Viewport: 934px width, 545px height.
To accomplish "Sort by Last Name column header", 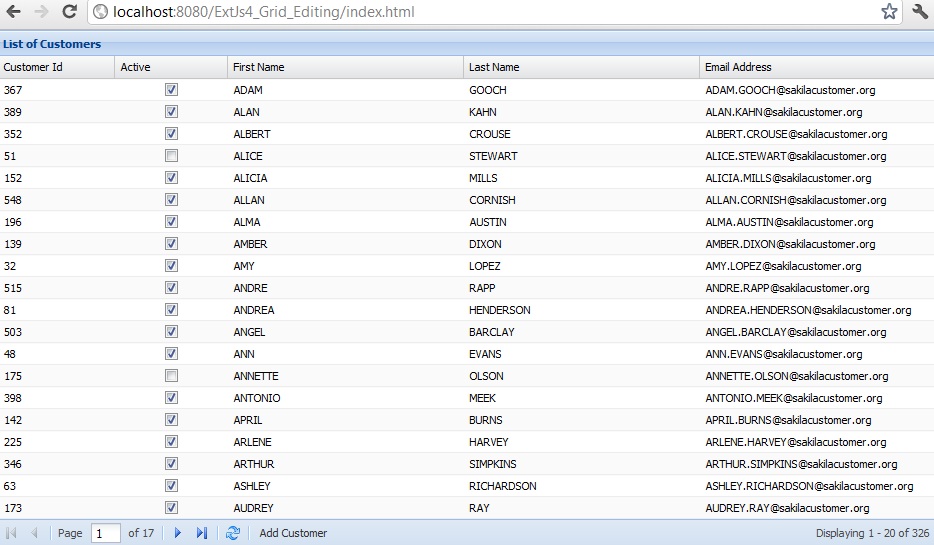I will coord(581,67).
